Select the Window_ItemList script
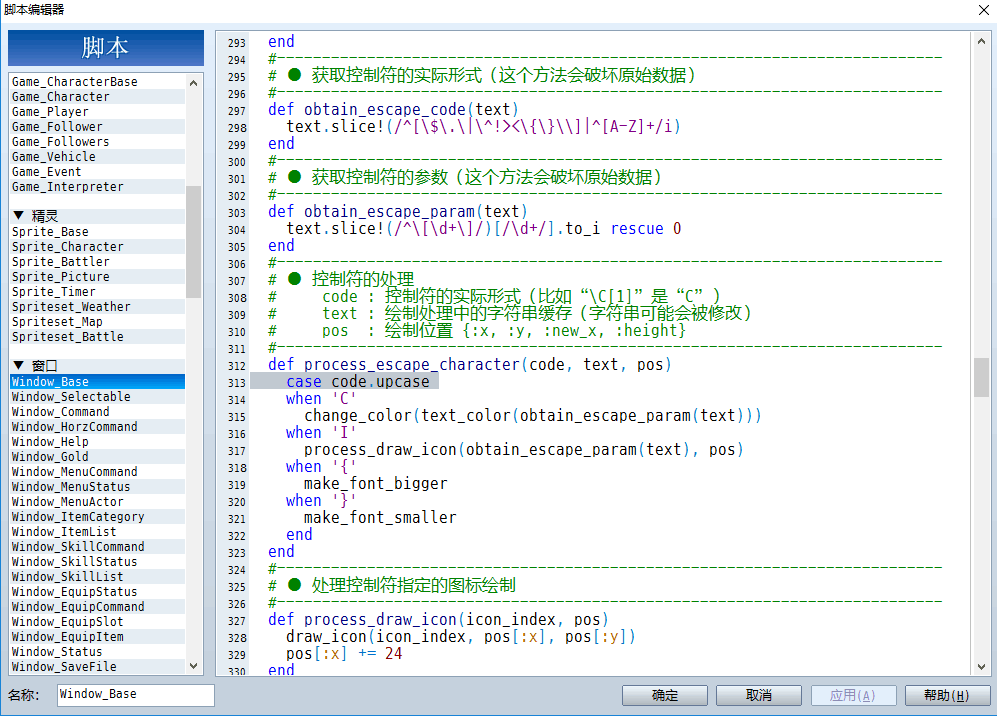 [x=98, y=532]
